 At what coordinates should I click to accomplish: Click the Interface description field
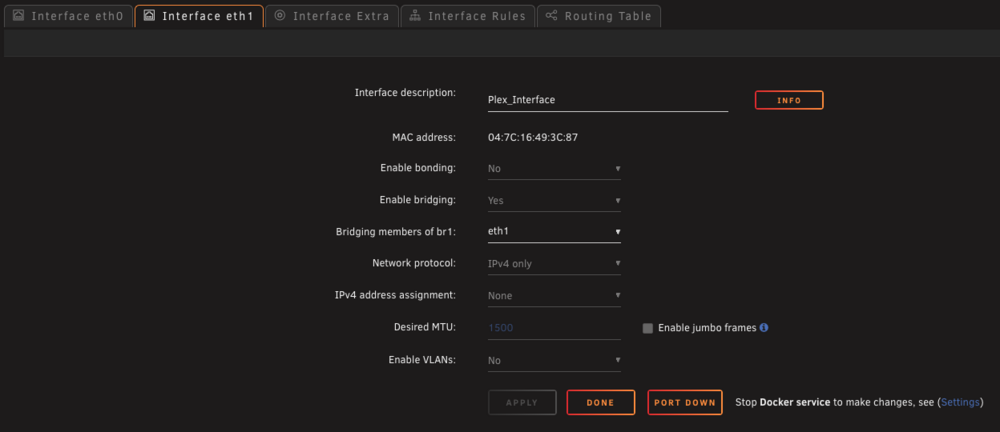click(608, 100)
